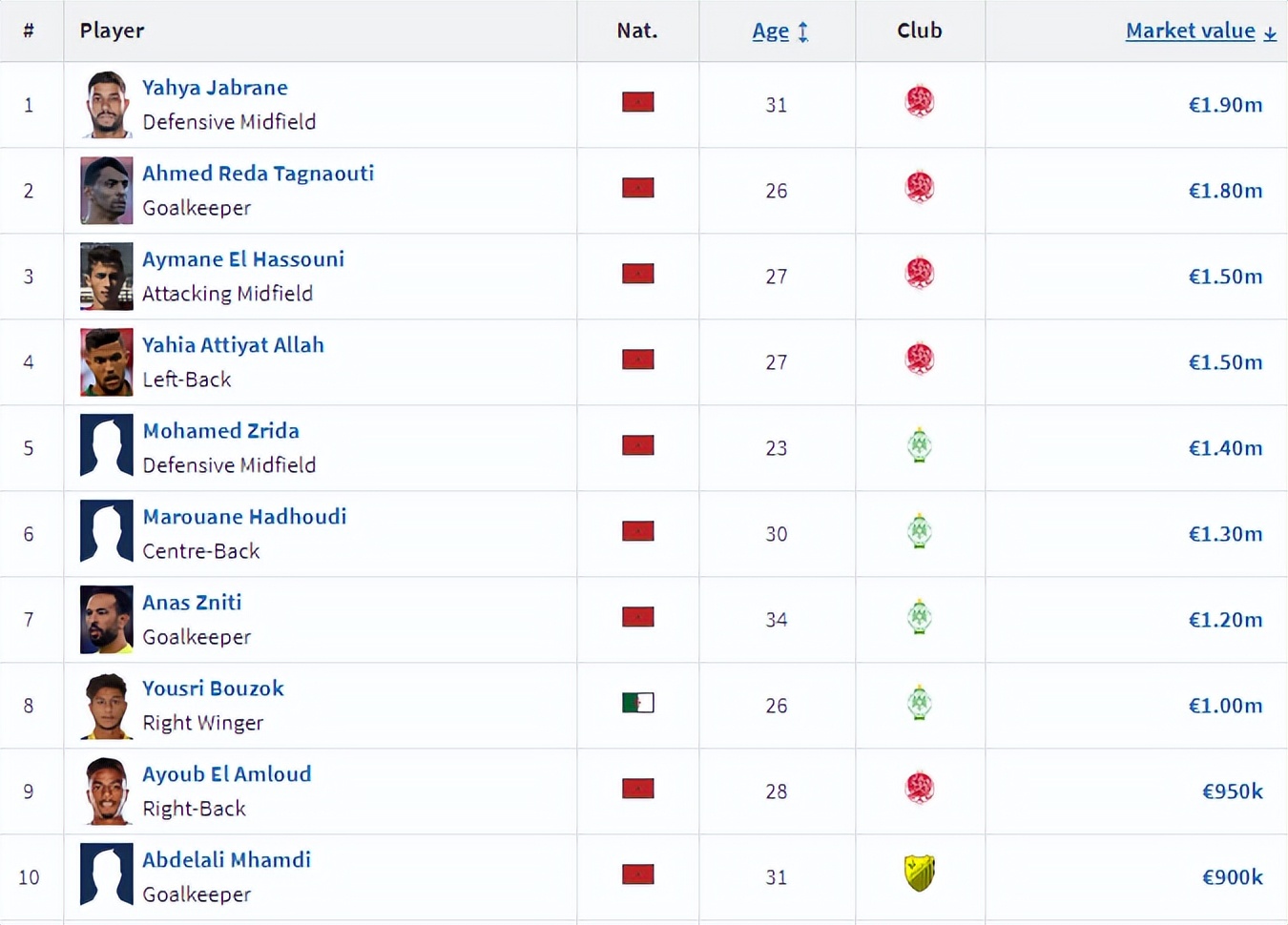Viewport: 1288px width, 925px height.
Task: Click Ayoub El Amloud's red club crest
Action: point(919,789)
